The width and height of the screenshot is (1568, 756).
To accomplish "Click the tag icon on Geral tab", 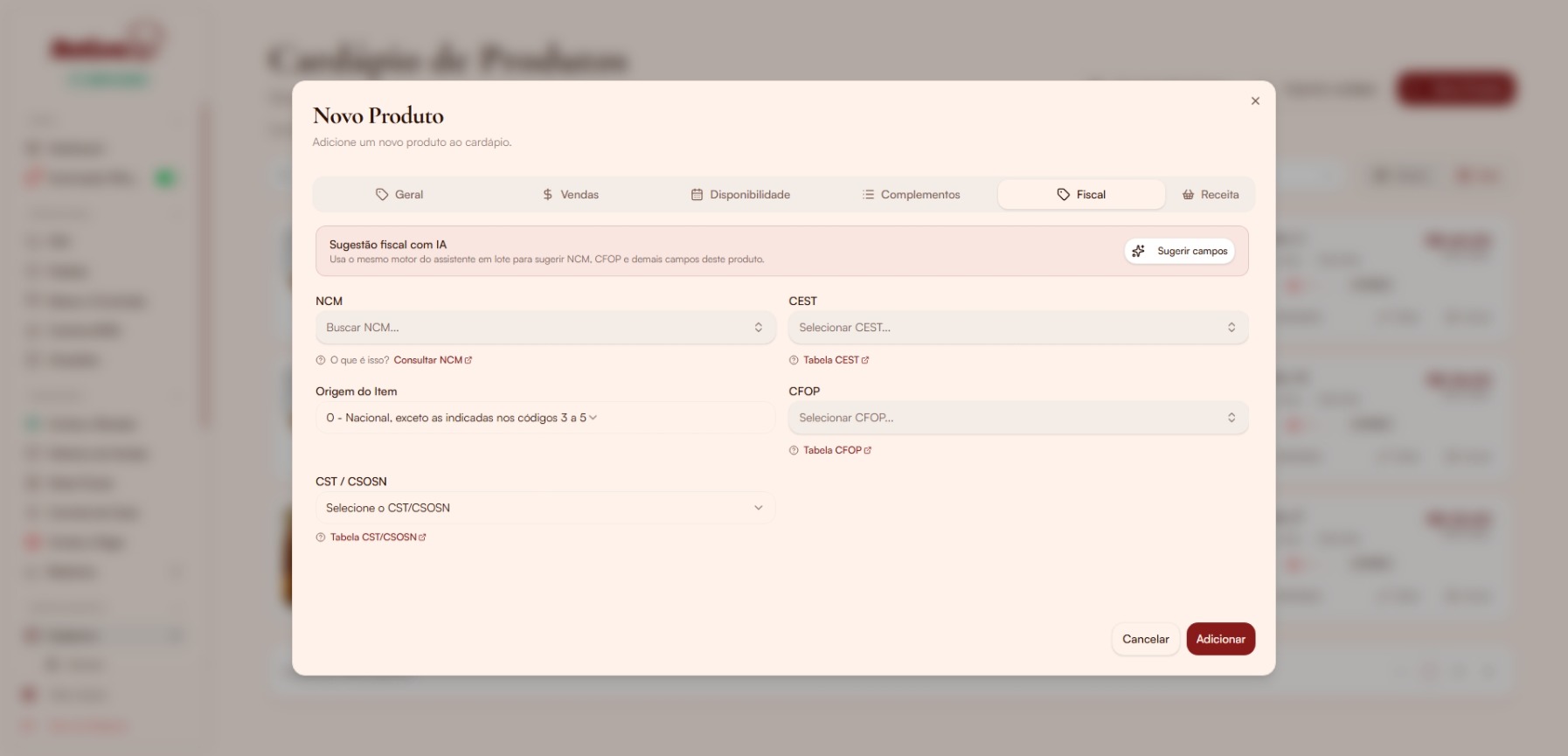I will coord(382,195).
